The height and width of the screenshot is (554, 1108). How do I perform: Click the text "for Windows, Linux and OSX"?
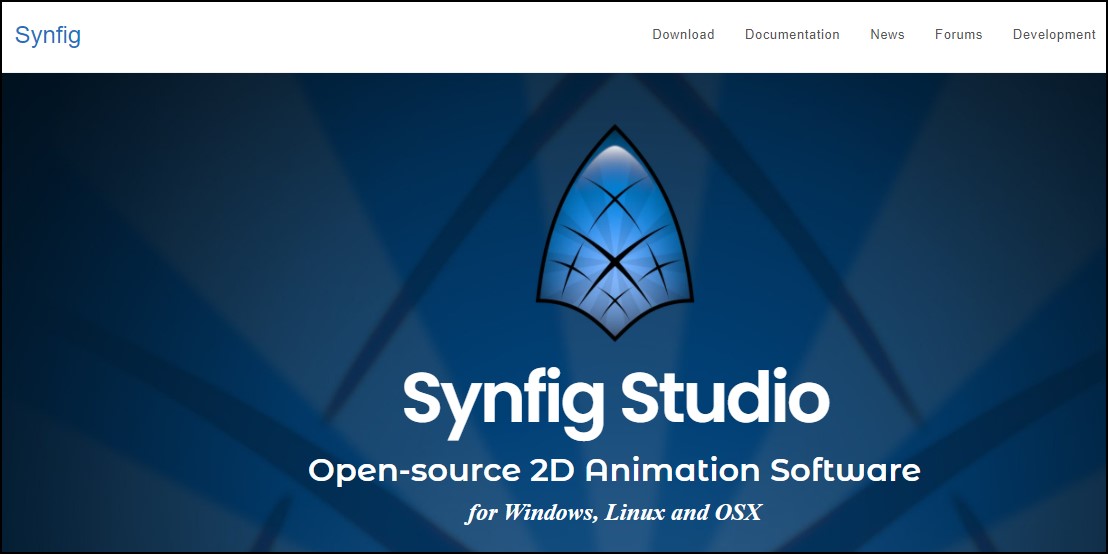(613, 512)
